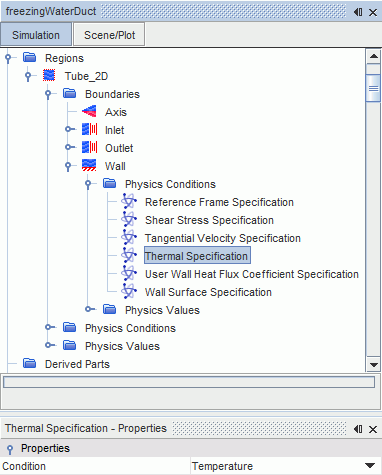Viewport: 382px width, 475px height.
Task: Select User Wall Heat Flux Coefficient Specification label
Action: coord(252,274)
